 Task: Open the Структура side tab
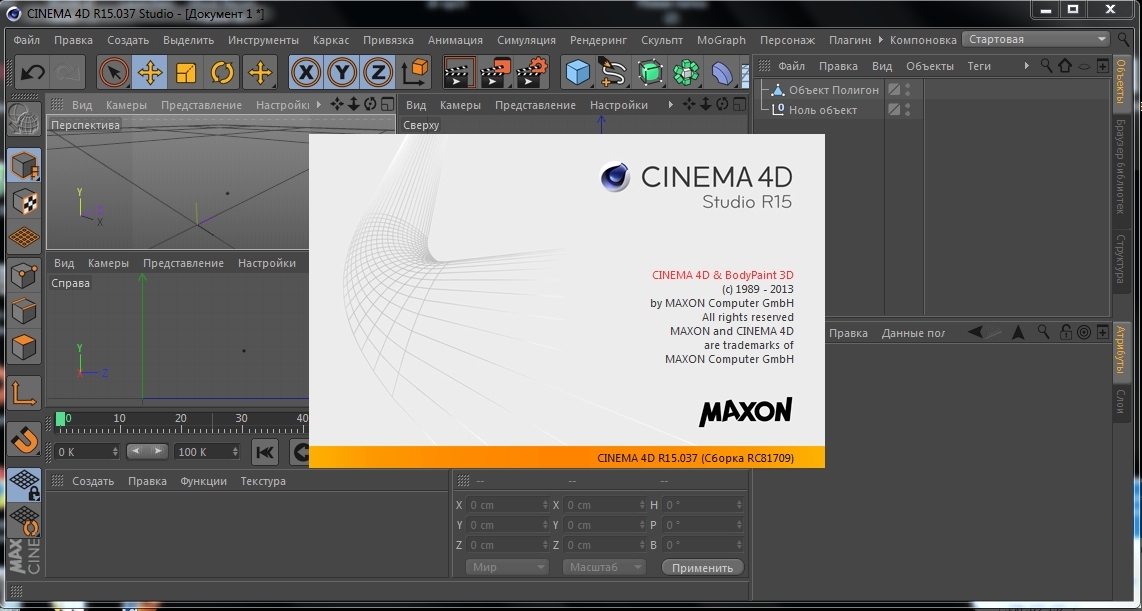click(1121, 259)
